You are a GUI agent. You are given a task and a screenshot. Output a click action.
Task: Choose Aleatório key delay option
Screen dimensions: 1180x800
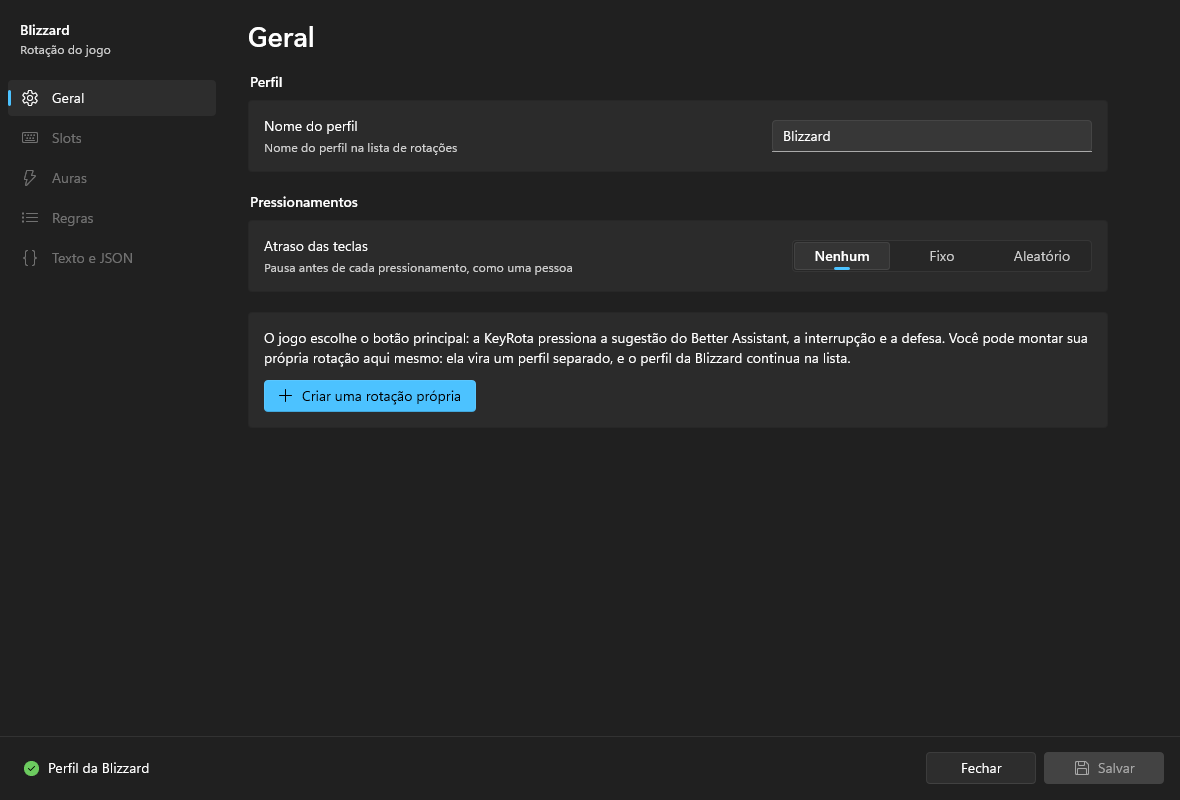1042,256
